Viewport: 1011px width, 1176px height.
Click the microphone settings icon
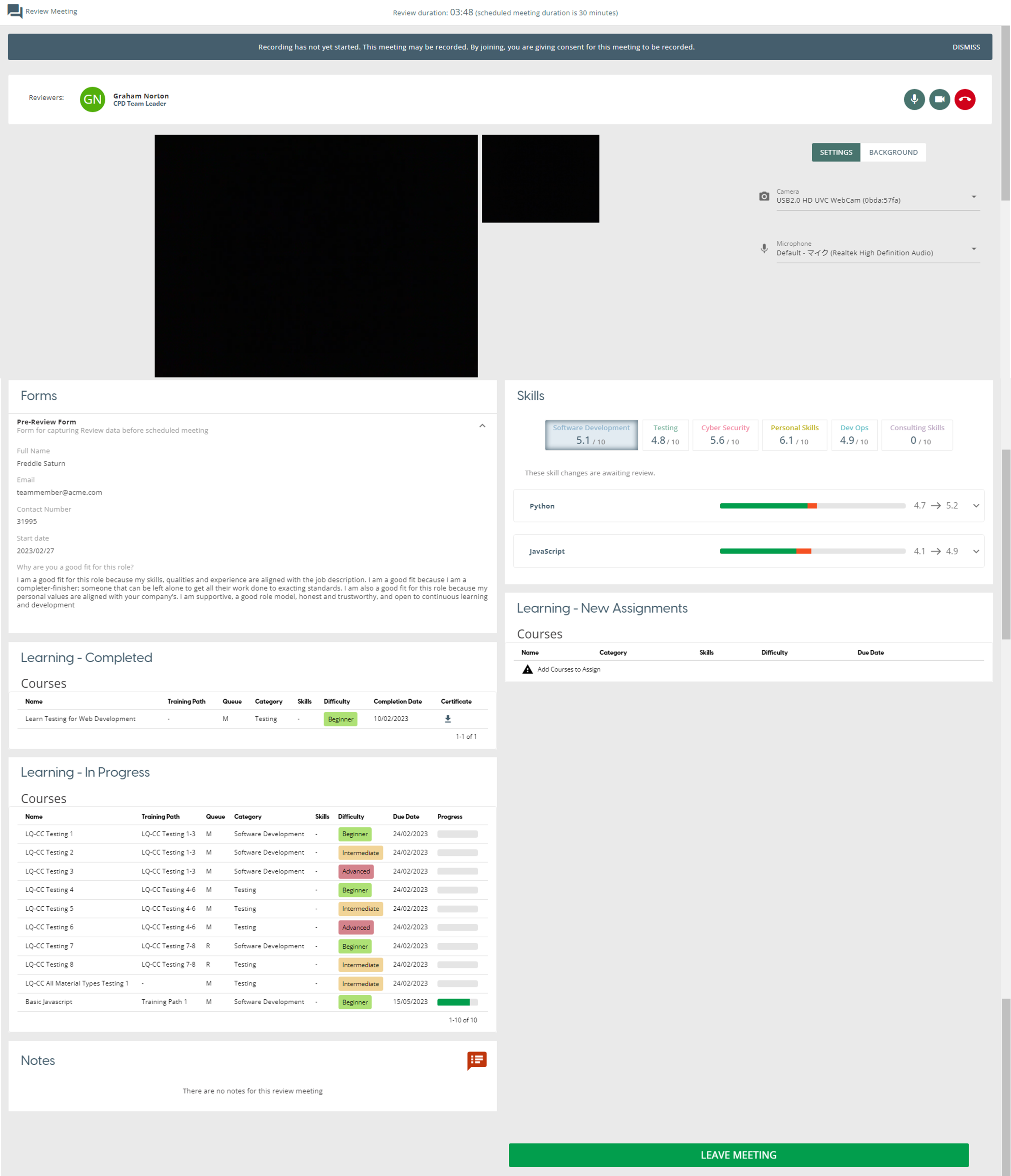(764, 248)
